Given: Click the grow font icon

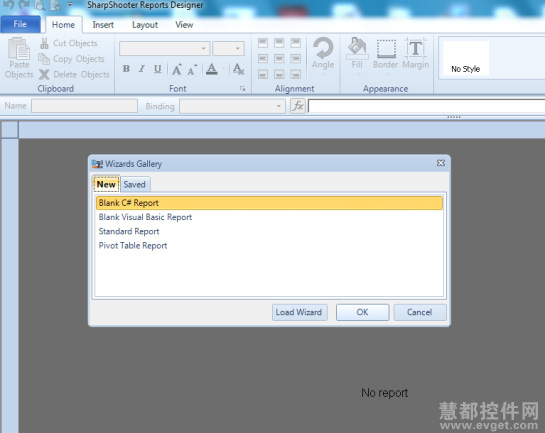Looking at the screenshot, I should (x=177, y=69).
